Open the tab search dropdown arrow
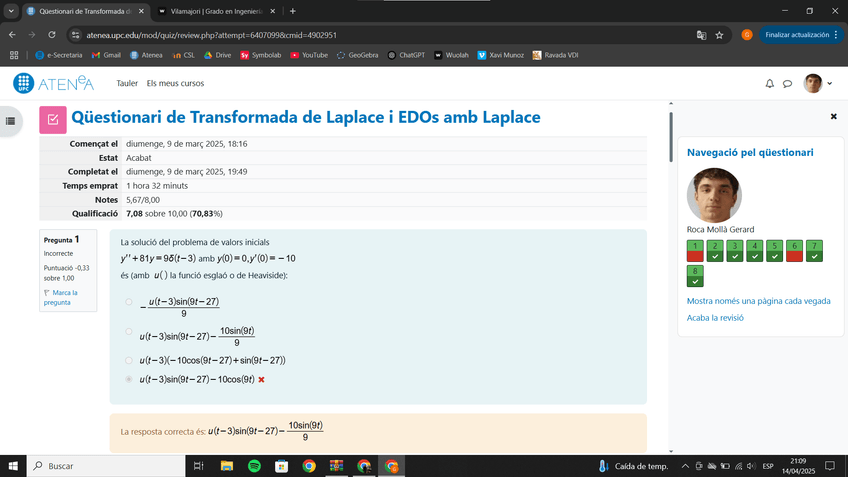 pos(11,11)
